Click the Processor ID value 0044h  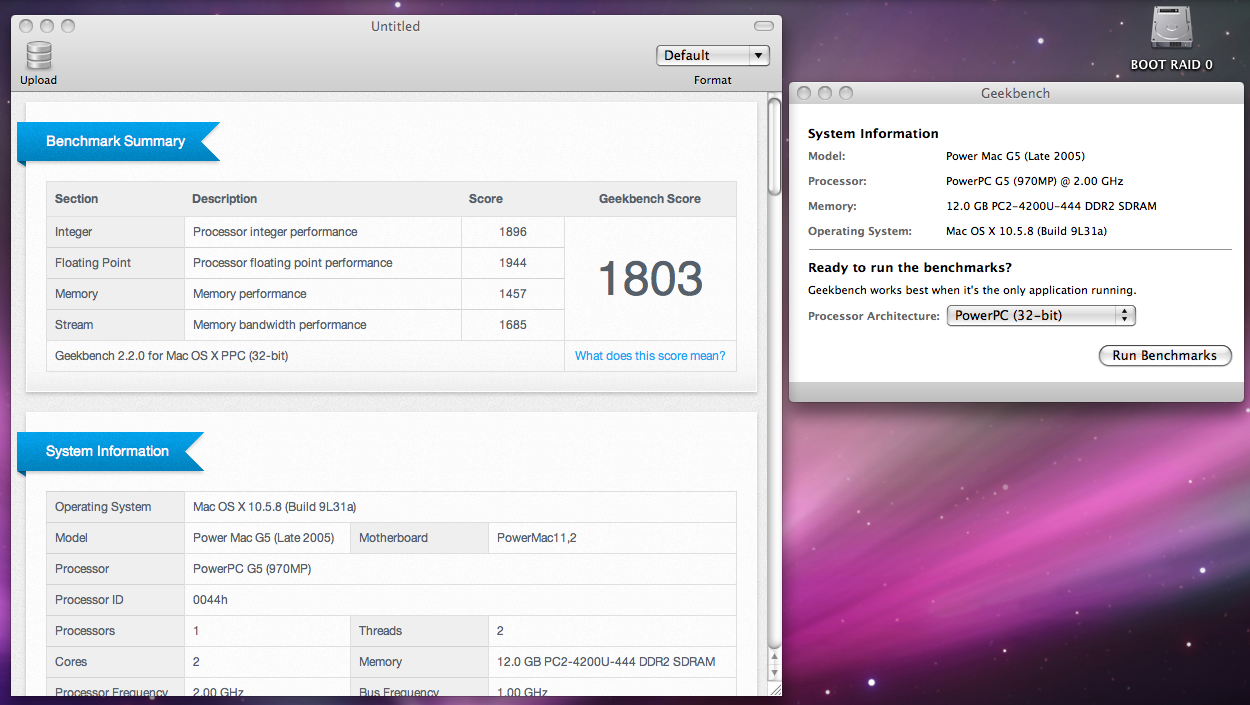coord(210,600)
